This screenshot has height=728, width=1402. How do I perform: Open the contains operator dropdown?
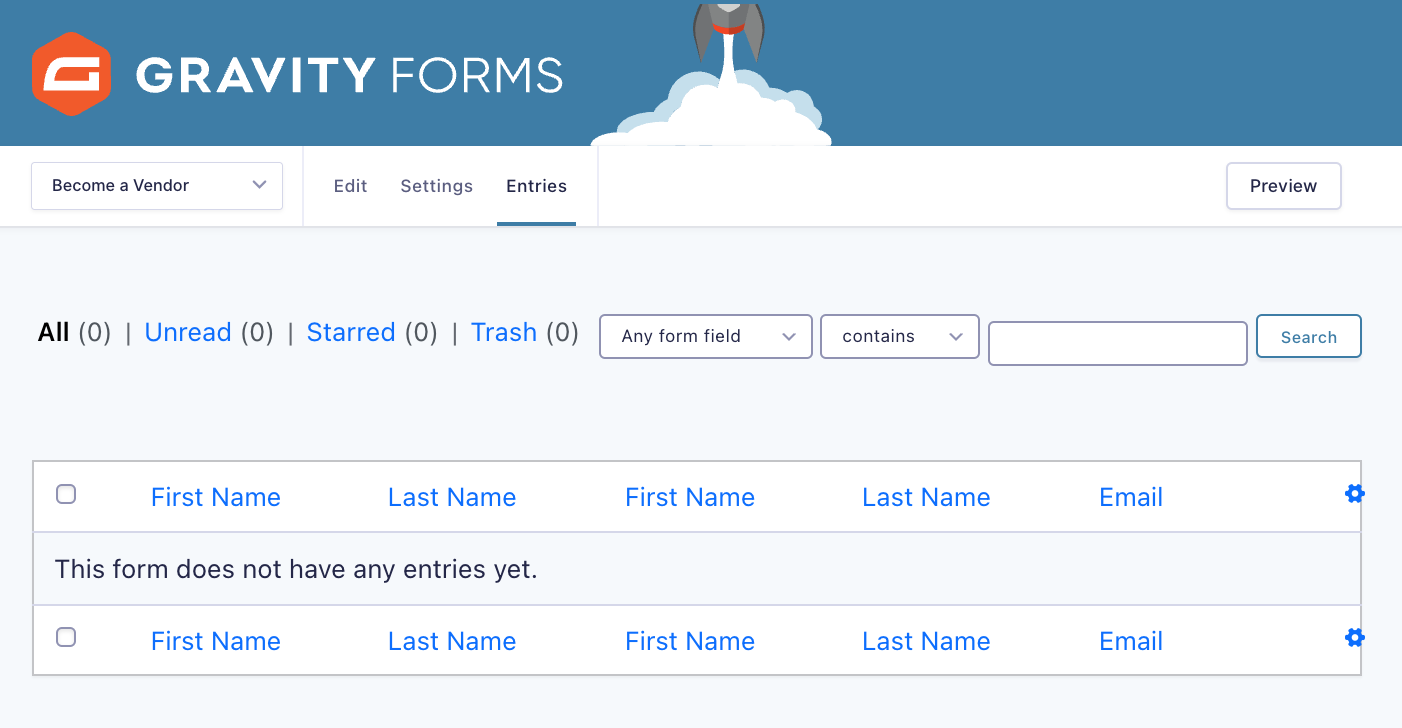point(900,336)
